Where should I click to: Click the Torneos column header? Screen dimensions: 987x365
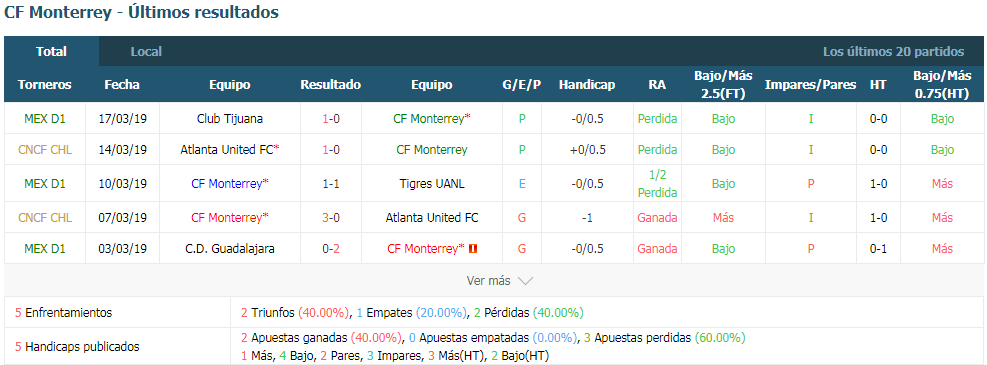click(44, 84)
